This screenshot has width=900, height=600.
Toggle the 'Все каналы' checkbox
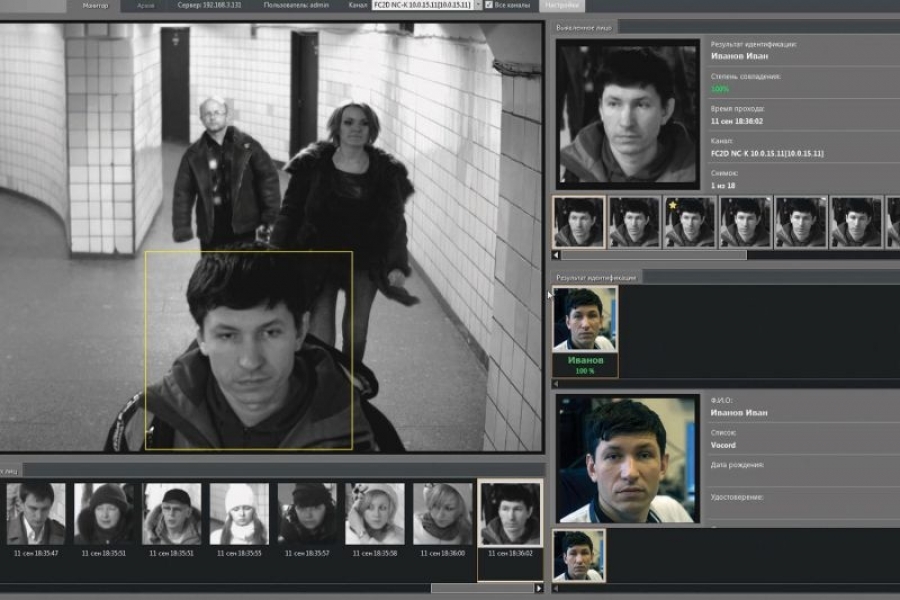click(x=489, y=5)
